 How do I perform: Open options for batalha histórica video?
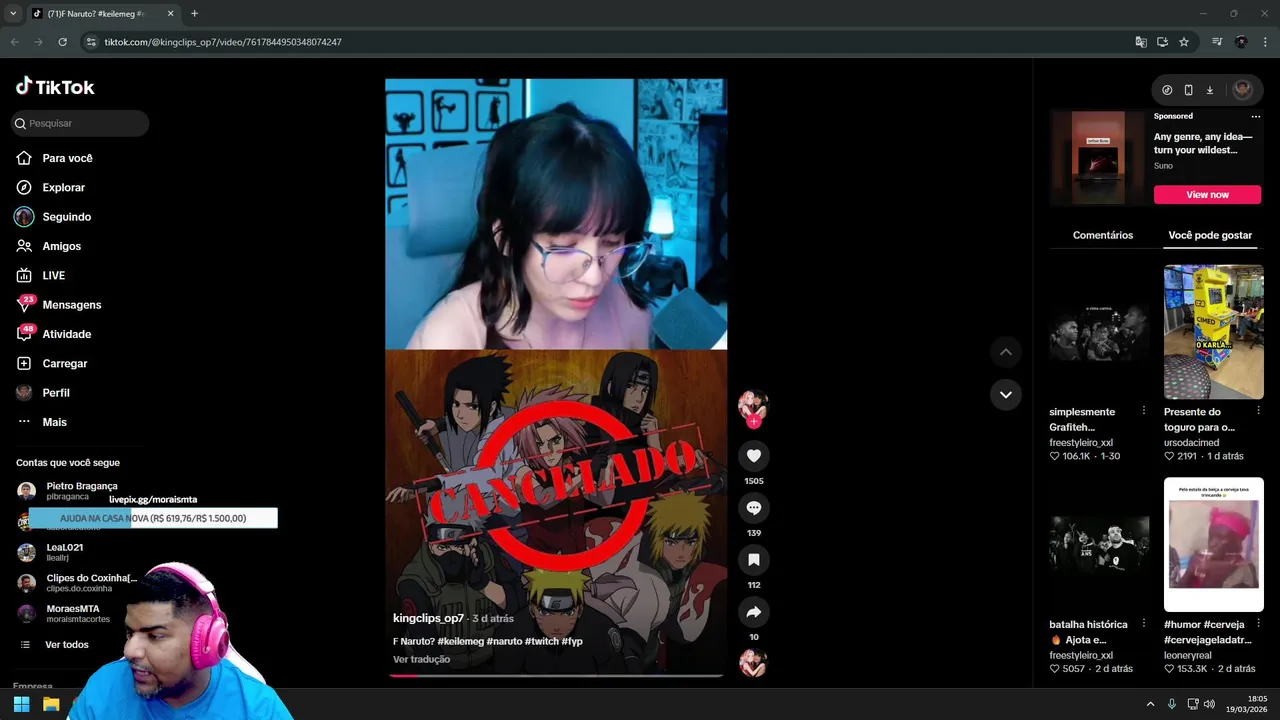pos(1143,624)
